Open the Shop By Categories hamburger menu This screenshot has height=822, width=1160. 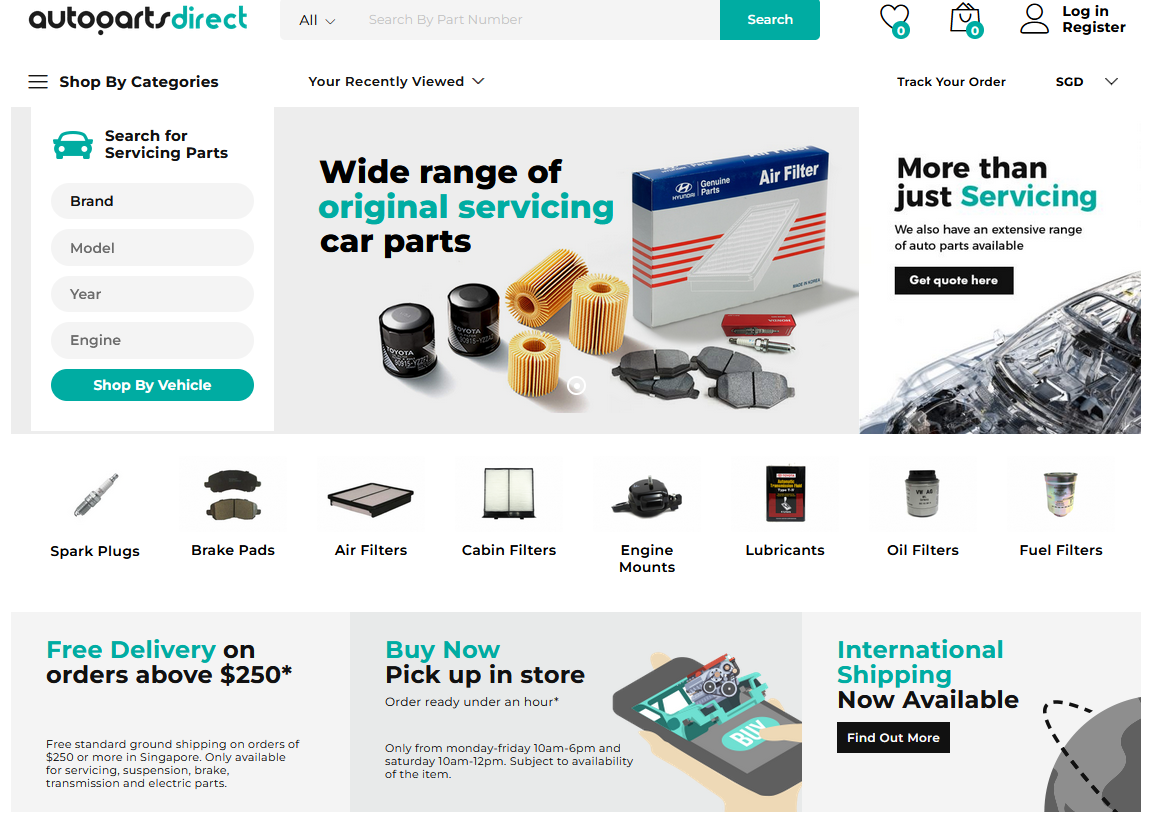[x=38, y=81]
